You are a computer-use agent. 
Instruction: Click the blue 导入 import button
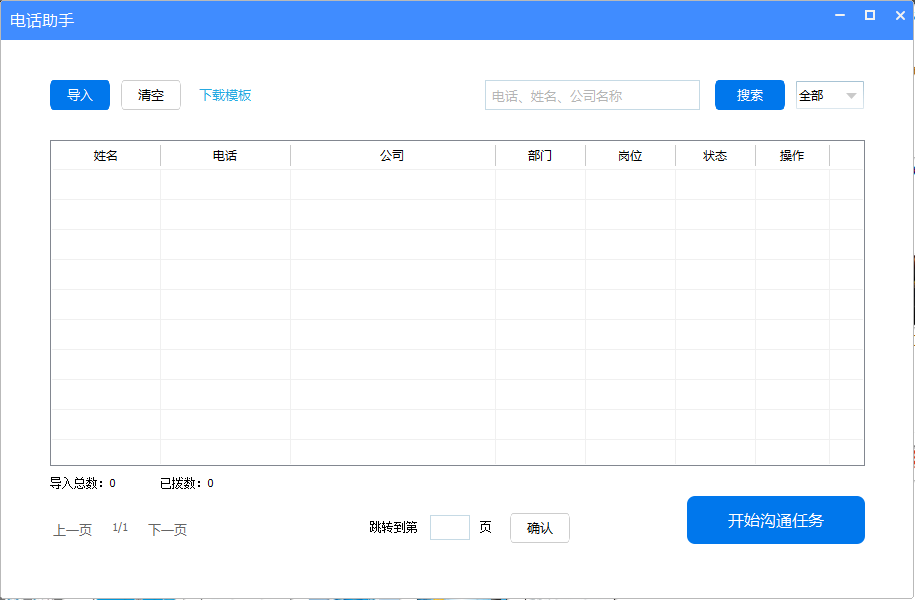[x=80, y=95]
